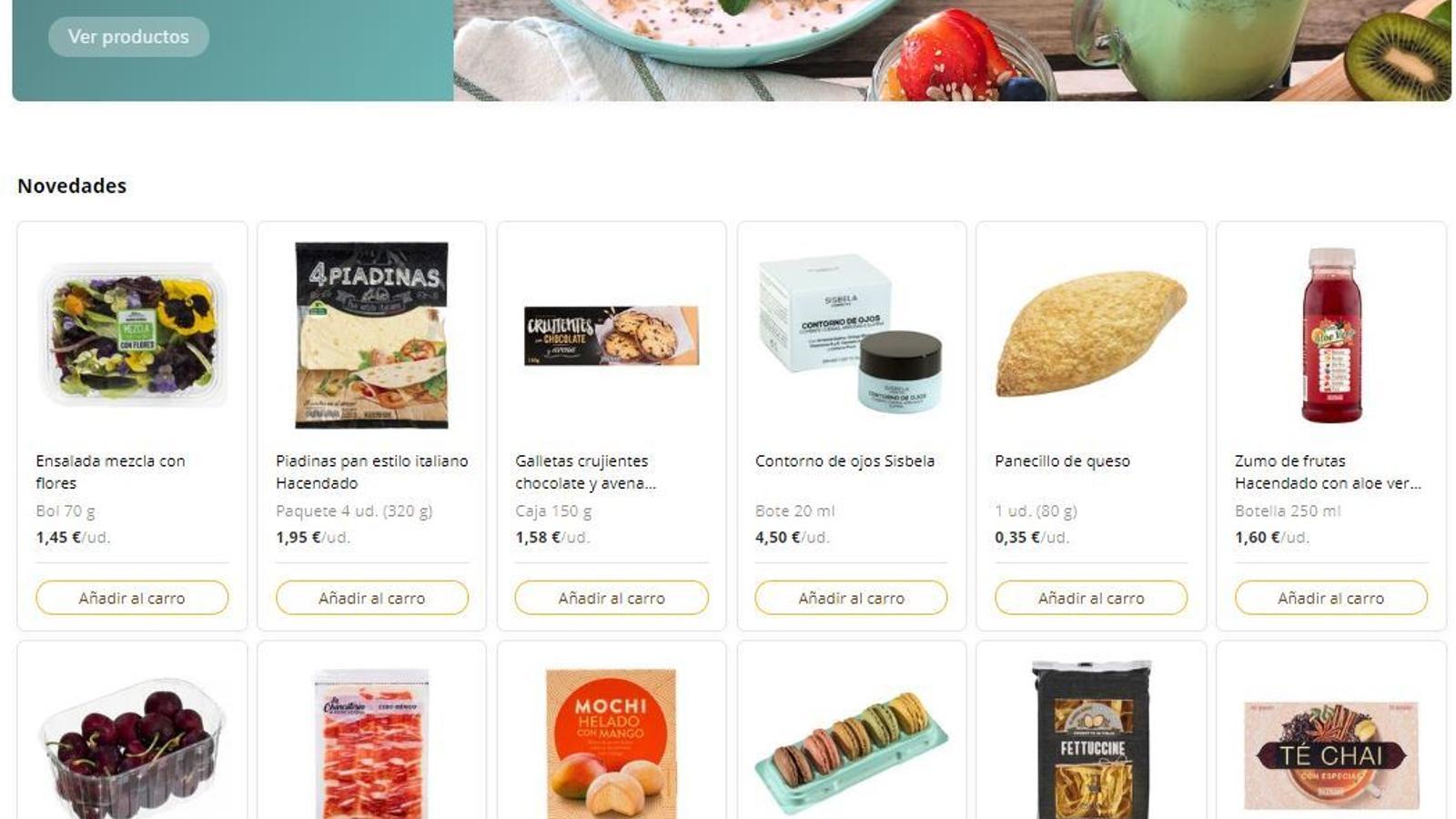Open the red aloe vera juice bottle image

[x=1331, y=335]
